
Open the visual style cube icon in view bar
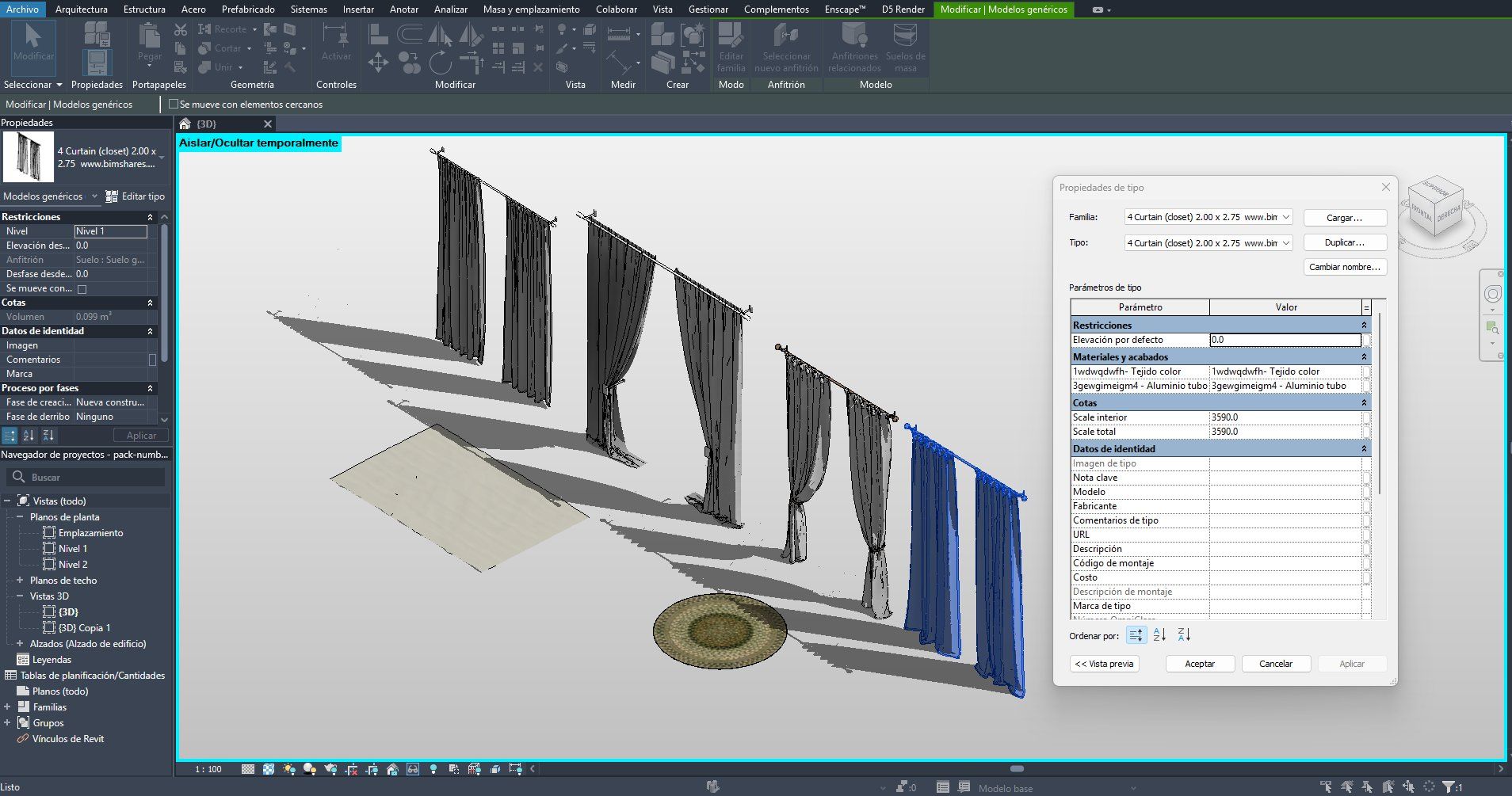[x=269, y=768]
